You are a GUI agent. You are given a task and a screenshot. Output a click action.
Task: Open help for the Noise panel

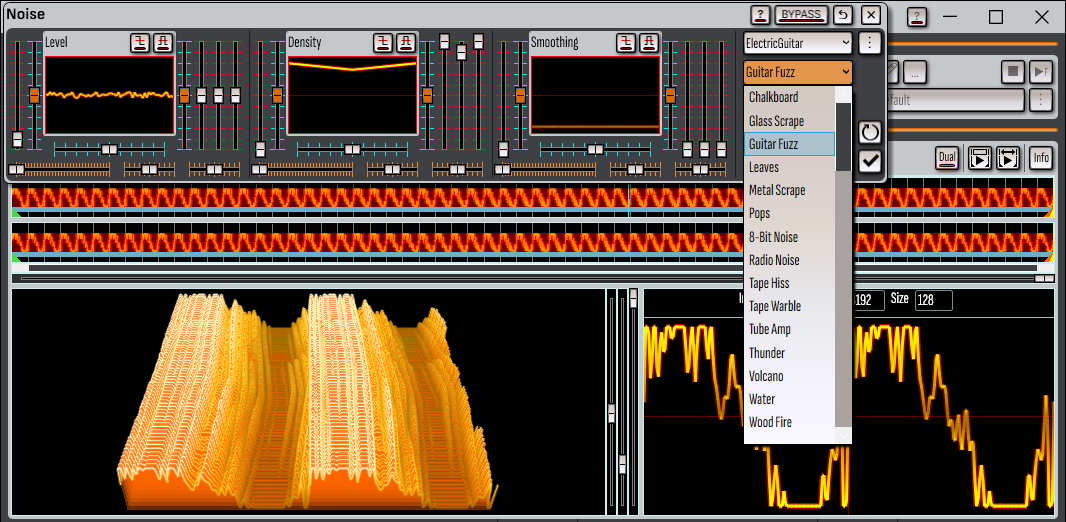(x=760, y=14)
